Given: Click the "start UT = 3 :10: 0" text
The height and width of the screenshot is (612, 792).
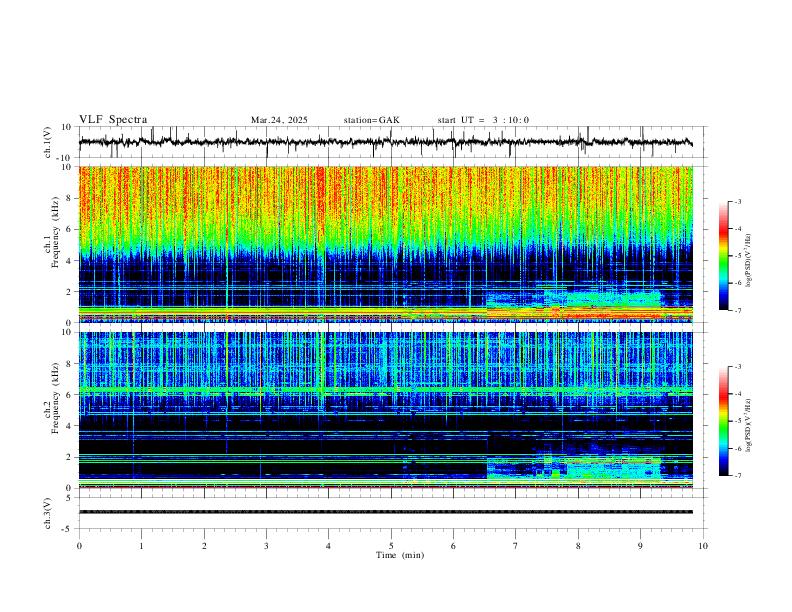Looking at the screenshot, I should 483,120.
